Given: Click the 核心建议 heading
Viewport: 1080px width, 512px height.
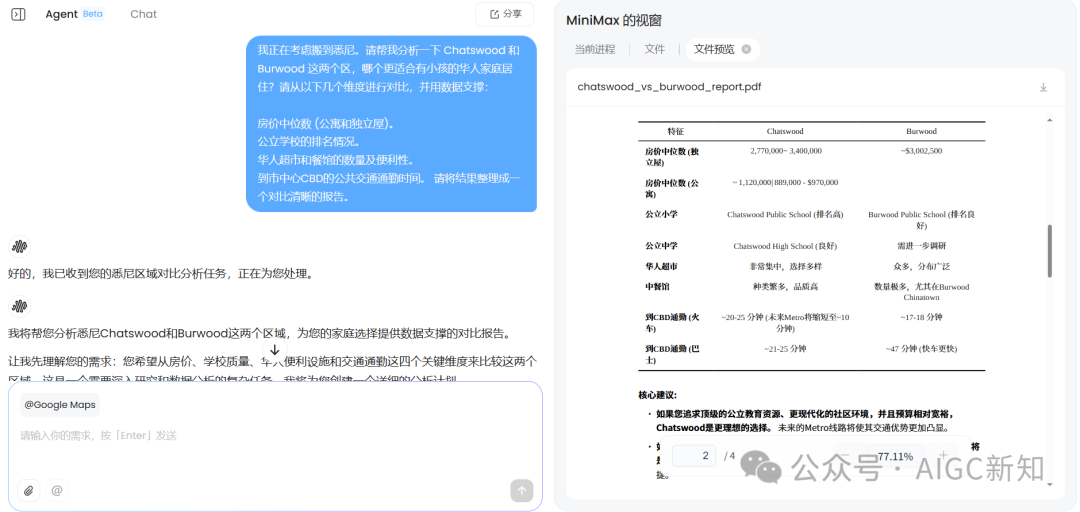Looking at the screenshot, I should pos(658,396).
